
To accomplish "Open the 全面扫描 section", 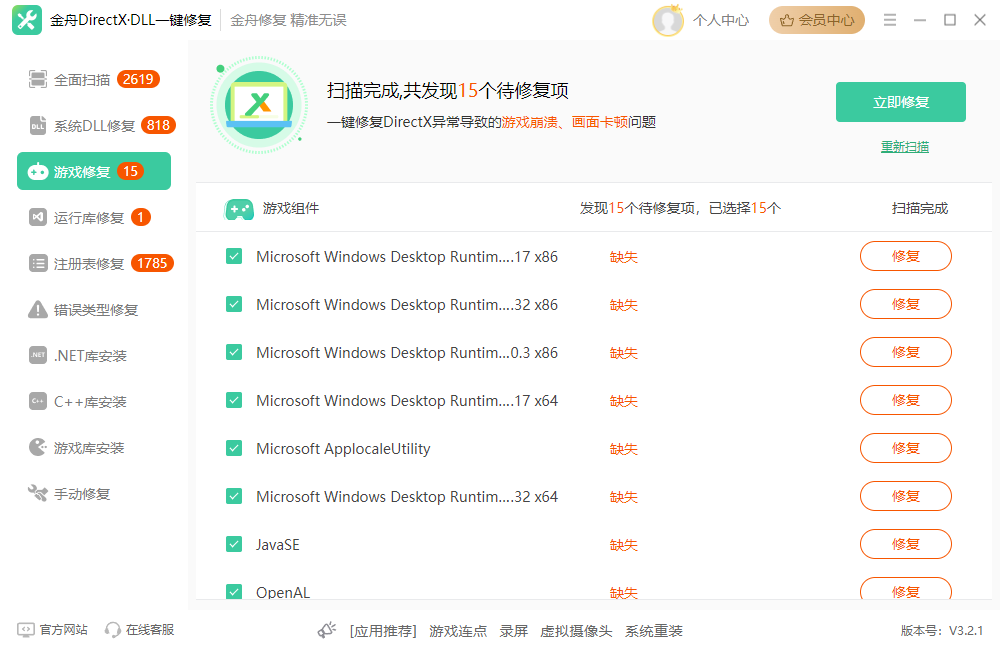I will pyautogui.click(x=94, y=80).
